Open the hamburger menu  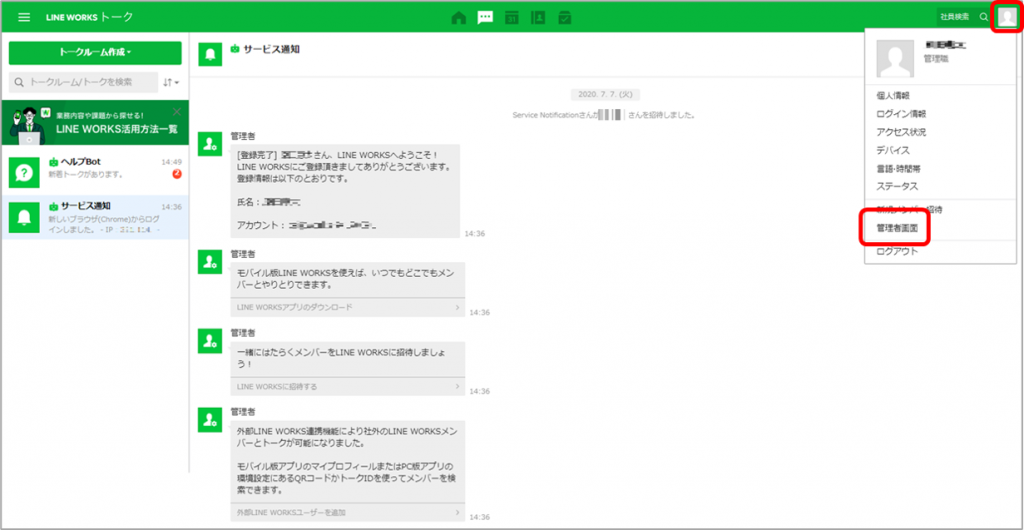pyautogui.click(x=24, y=17)
